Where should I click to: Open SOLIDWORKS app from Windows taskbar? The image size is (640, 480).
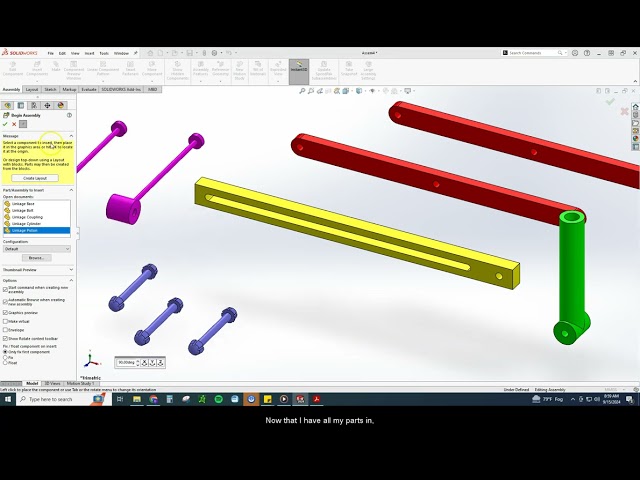300,399
